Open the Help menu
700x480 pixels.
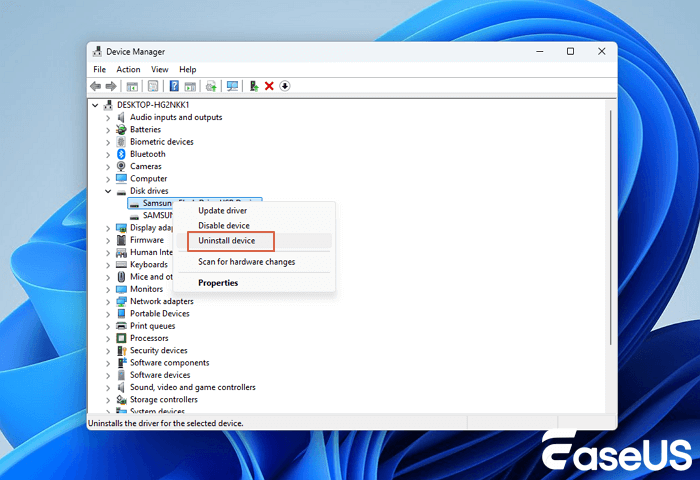pos(188,69)
